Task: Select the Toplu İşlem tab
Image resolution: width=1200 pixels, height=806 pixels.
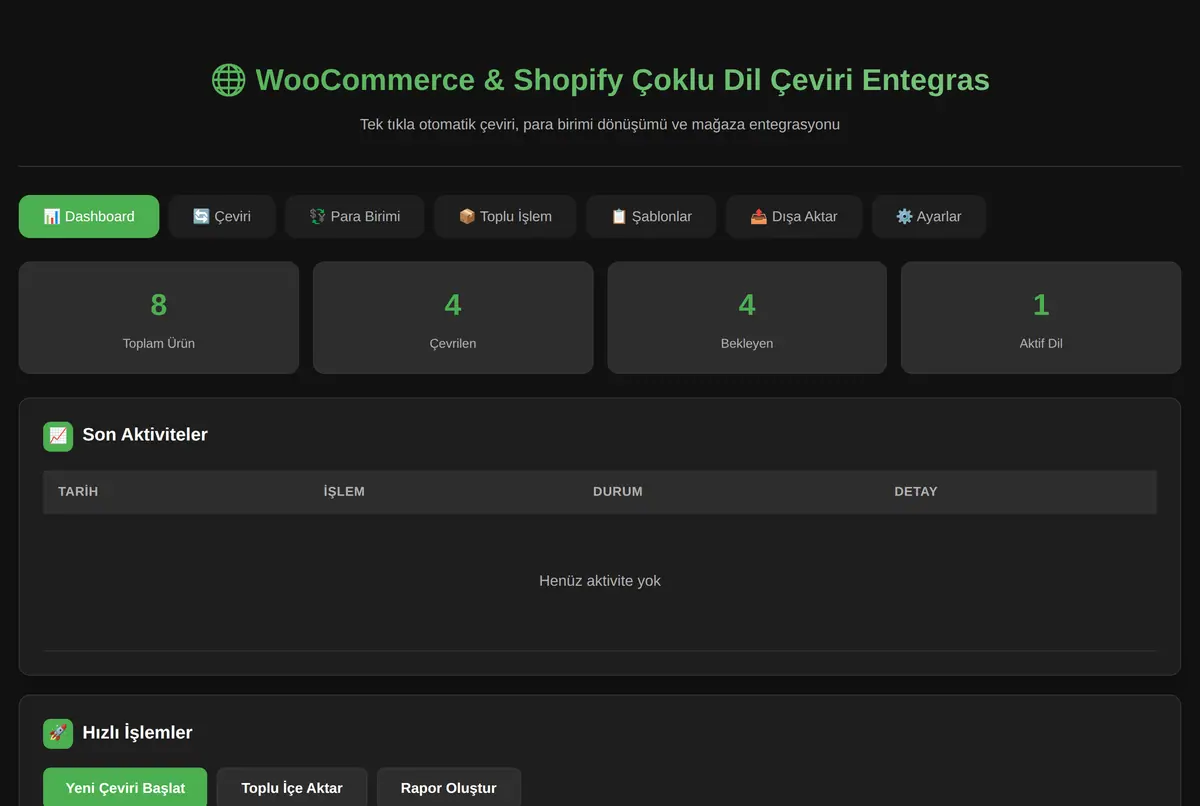Action: click(505, 216)
